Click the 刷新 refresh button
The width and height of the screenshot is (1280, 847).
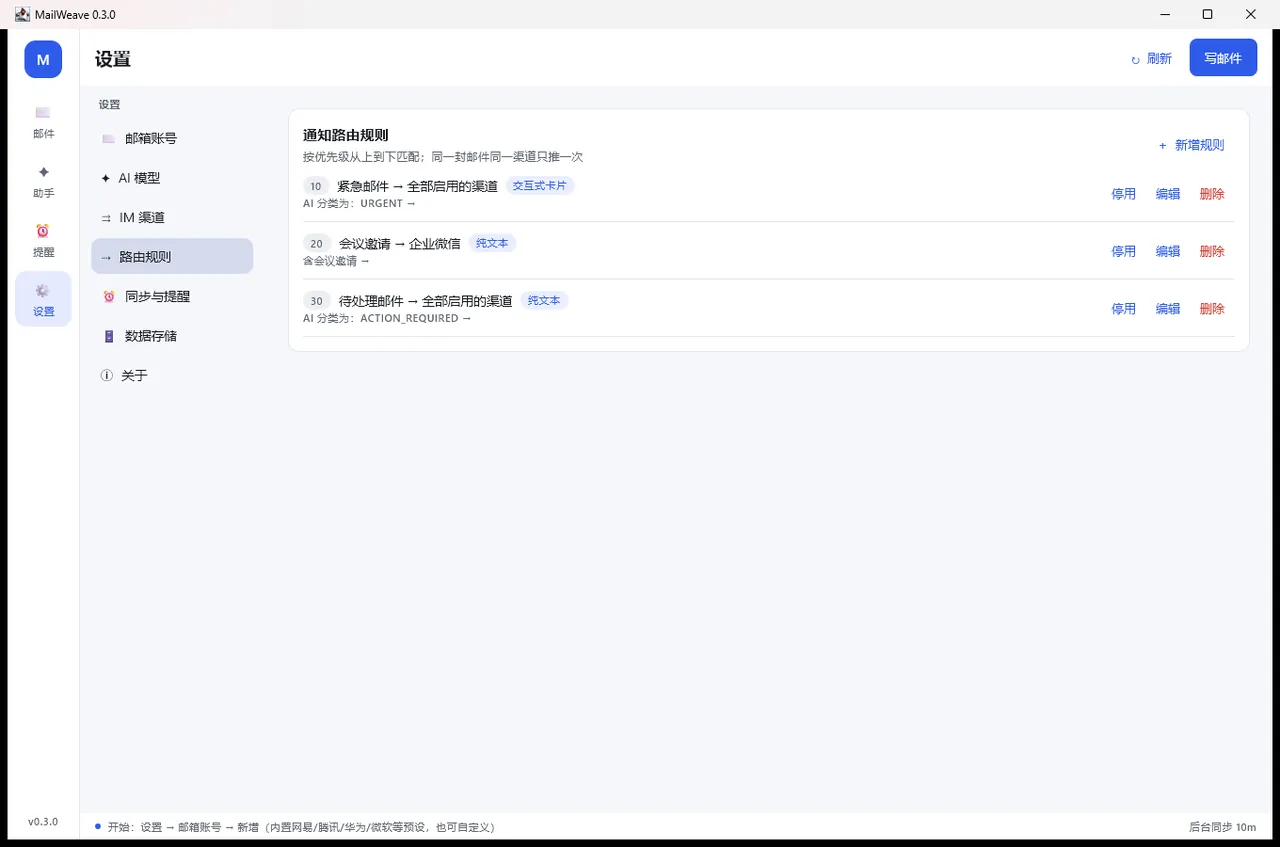tap(1151, 59)
